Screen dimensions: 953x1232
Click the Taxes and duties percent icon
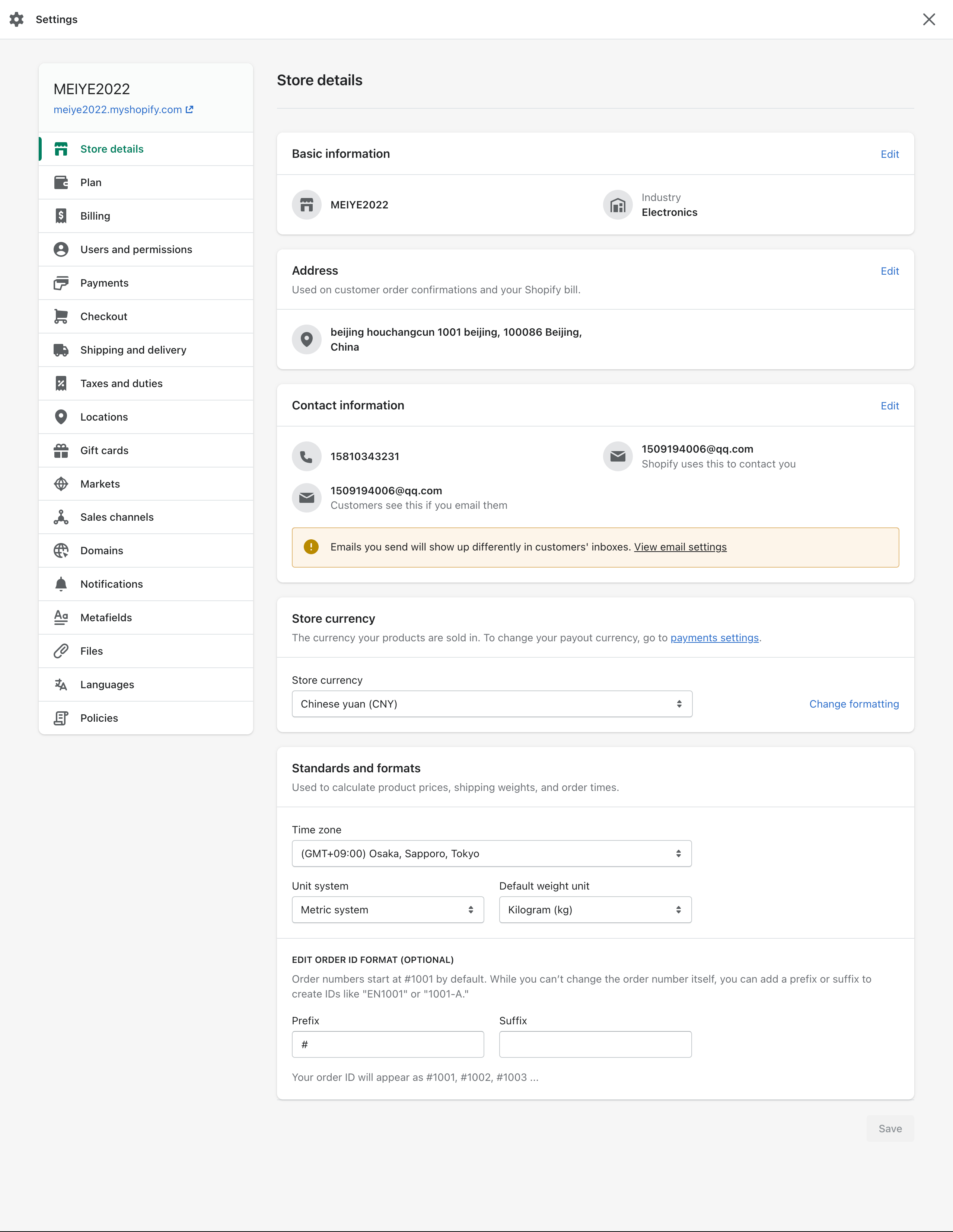point(61,384)
